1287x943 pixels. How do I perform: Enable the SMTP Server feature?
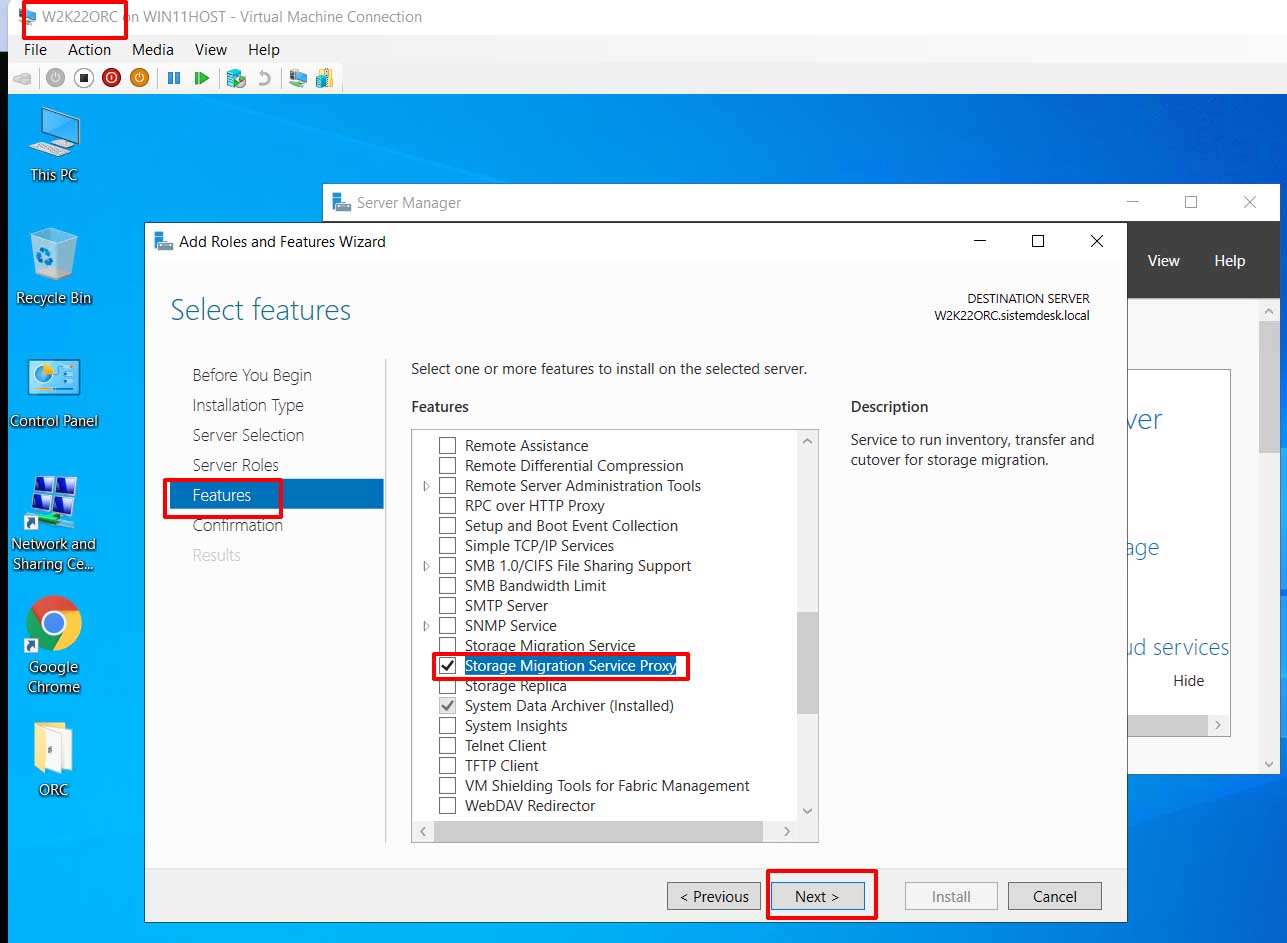coord(448,606)
